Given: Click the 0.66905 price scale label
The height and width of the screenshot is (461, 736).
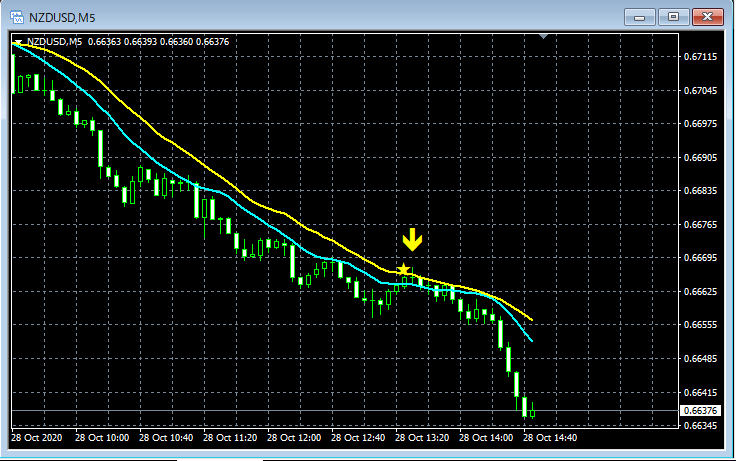Looking at the screenshot, I should point(700,157).
